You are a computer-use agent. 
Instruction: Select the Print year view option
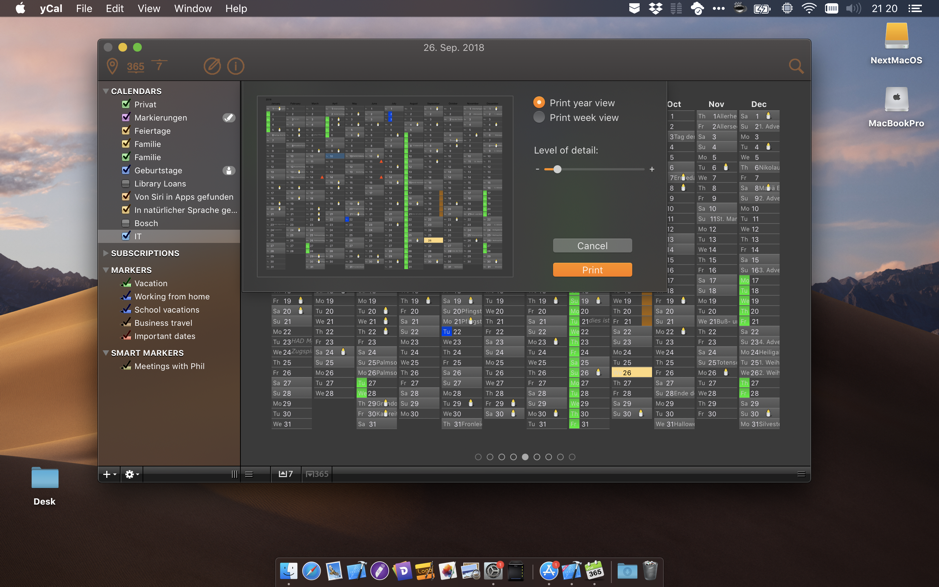tap(538, 102)
